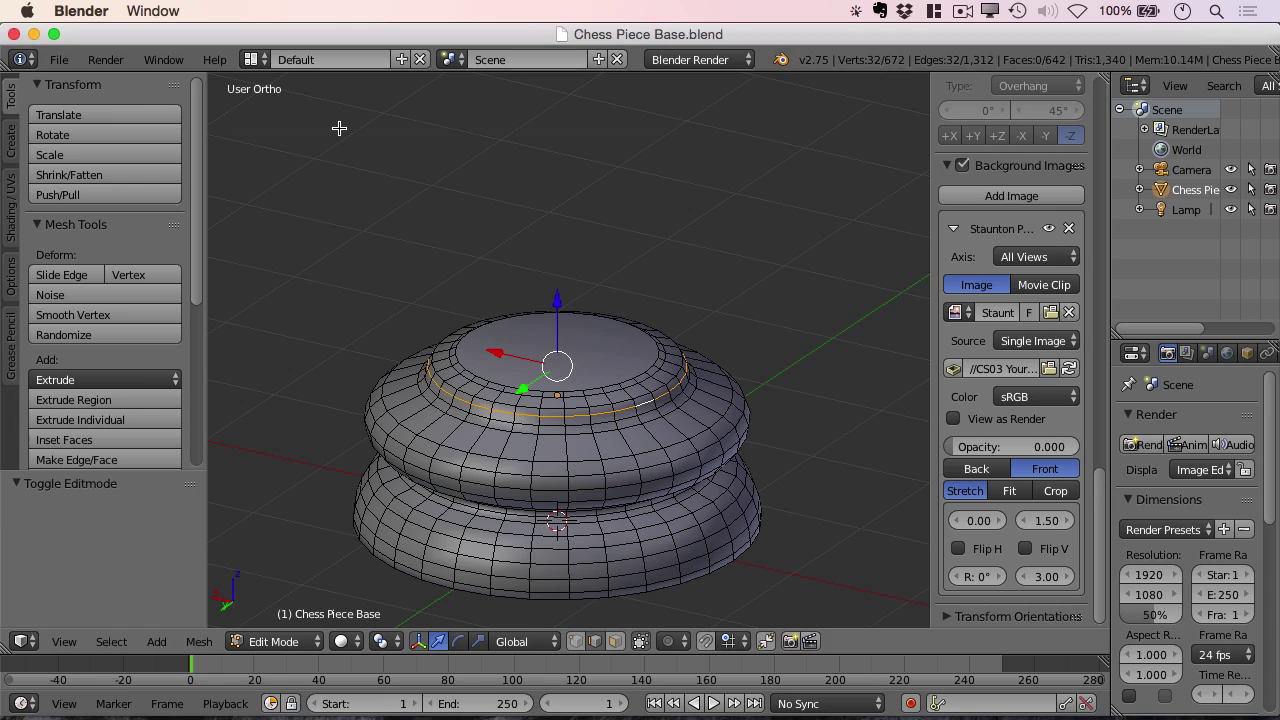Hide Camera in viewport via eye icon
This screenshot has height=720, width=1280.
pos(1231,170)
